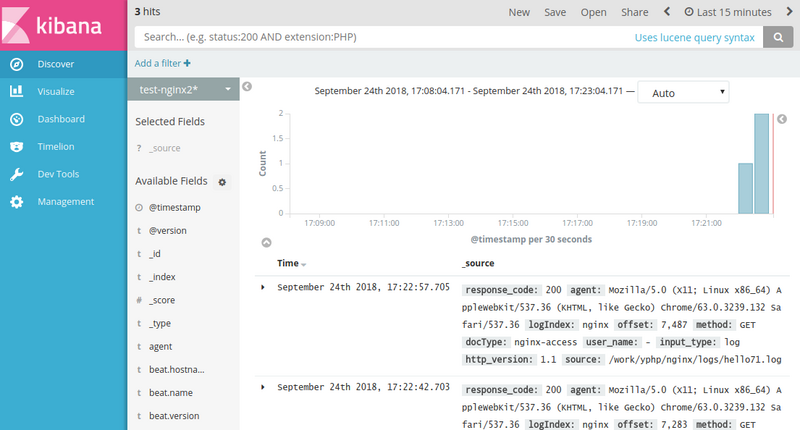Viewport: 800px width, 430px height.
Task: Click the Timelion mask icon
Action: [16, 147]
